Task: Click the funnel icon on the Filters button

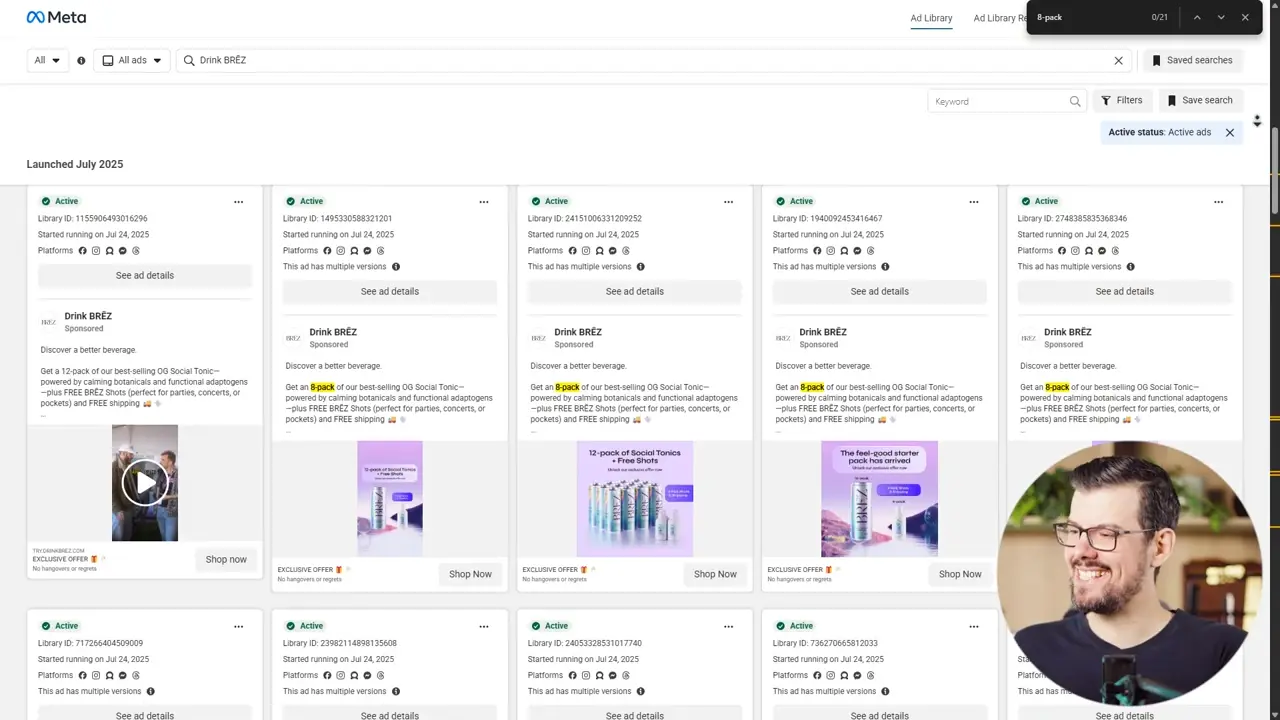Action: click(1107, 100)
